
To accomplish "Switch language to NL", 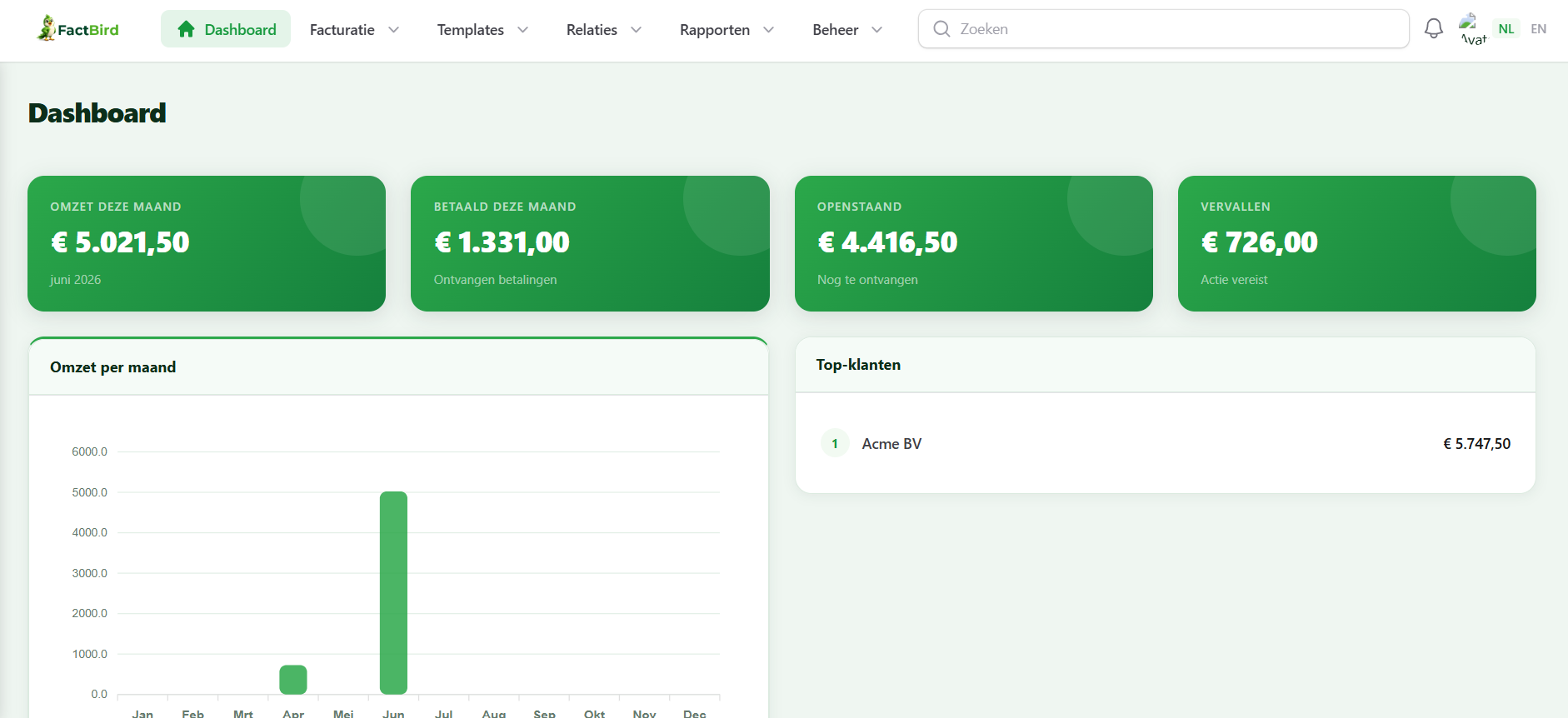I will (1506, 28).
